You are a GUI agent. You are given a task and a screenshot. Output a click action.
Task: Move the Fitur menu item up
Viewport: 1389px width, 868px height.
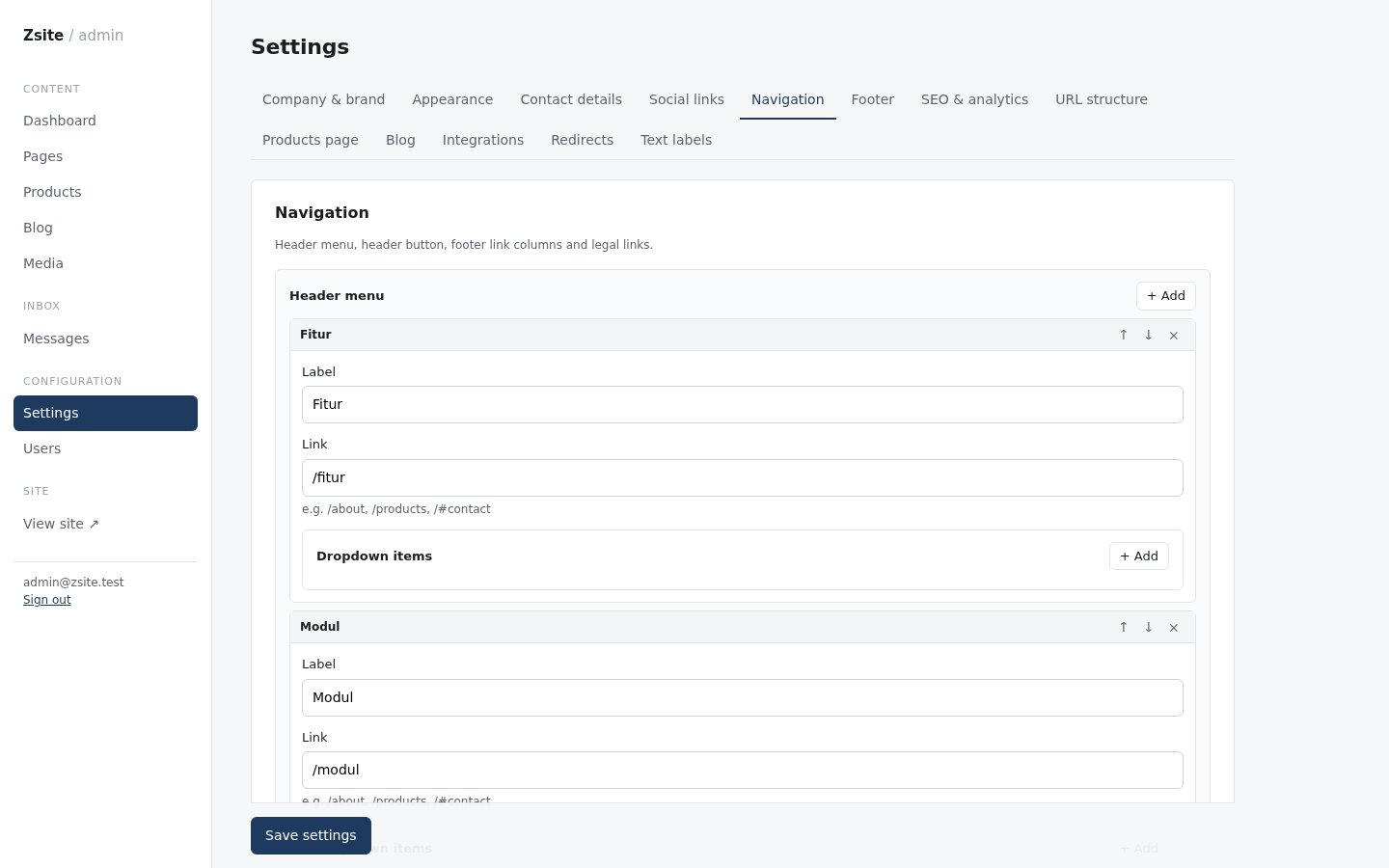(1124, 335)
